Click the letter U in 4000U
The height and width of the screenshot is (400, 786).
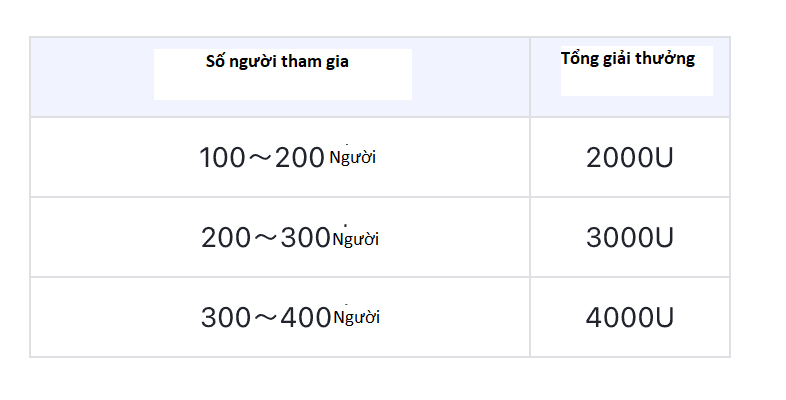[x=664, y=318]
